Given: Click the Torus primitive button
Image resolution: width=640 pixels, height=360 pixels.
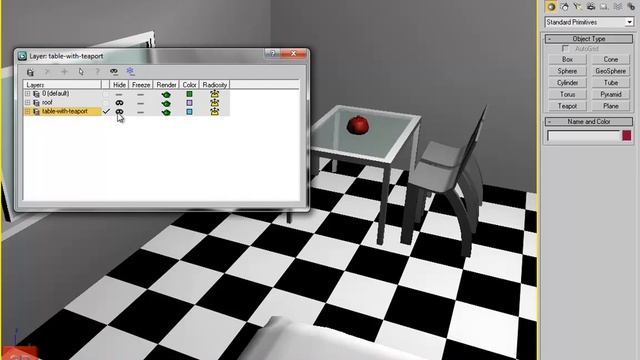Looking at the screenshot, I should (x=567, y=94).
